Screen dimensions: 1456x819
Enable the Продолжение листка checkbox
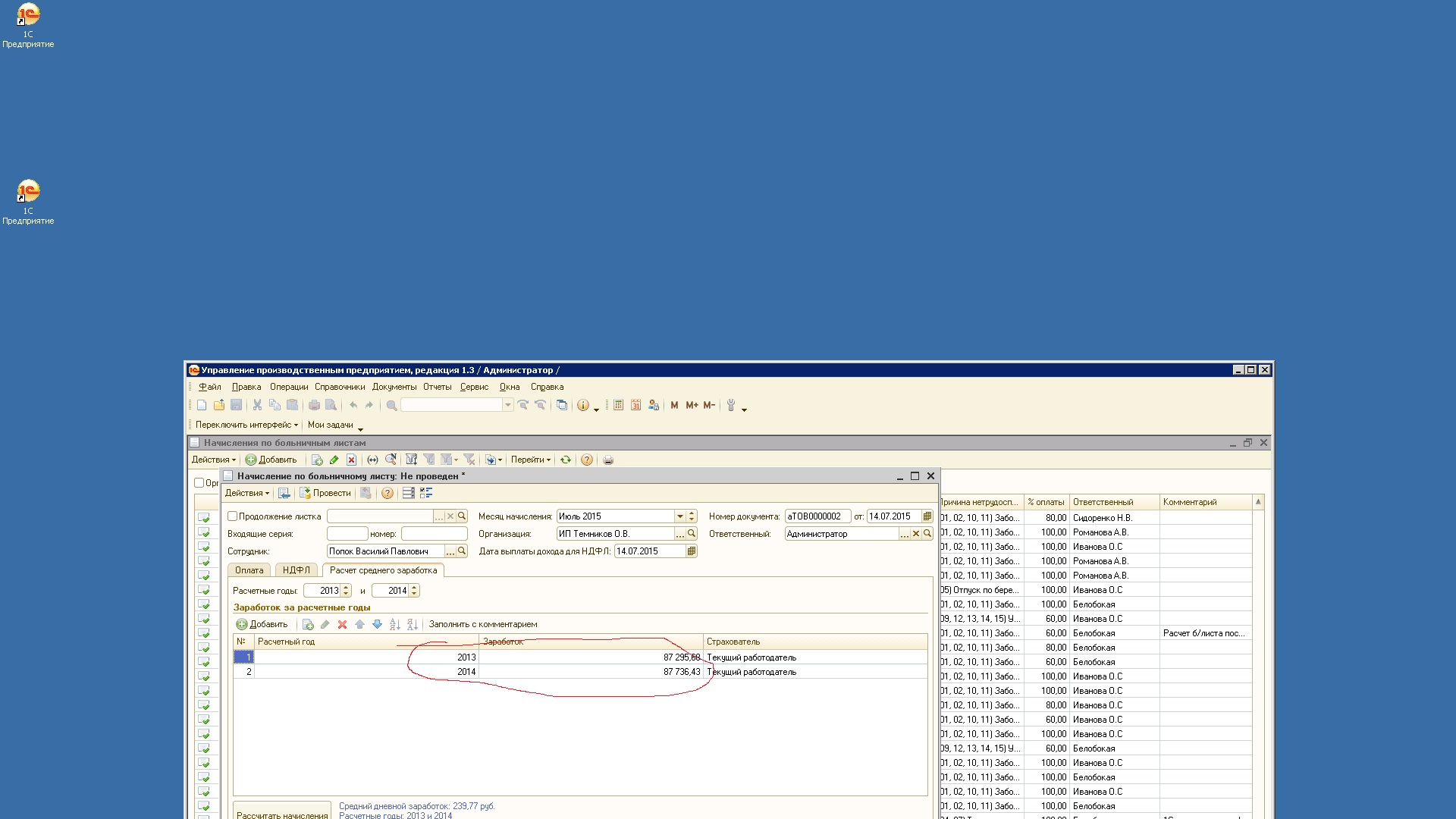[233, 516]
